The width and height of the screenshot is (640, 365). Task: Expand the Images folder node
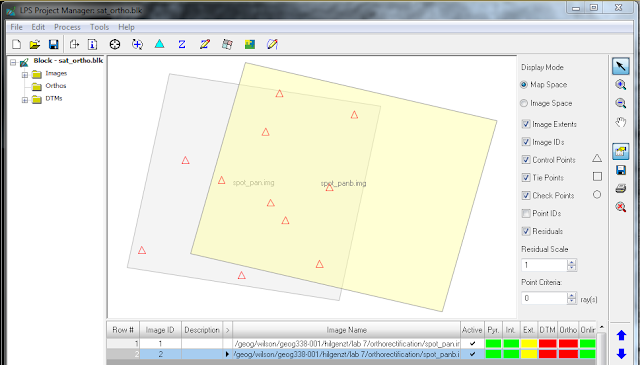coord(25,75)
